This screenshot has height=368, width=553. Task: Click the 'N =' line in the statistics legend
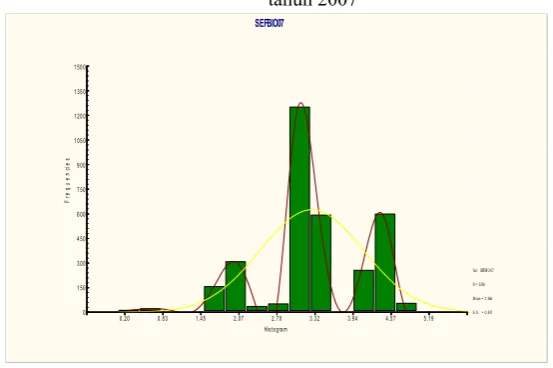point(479,284)
